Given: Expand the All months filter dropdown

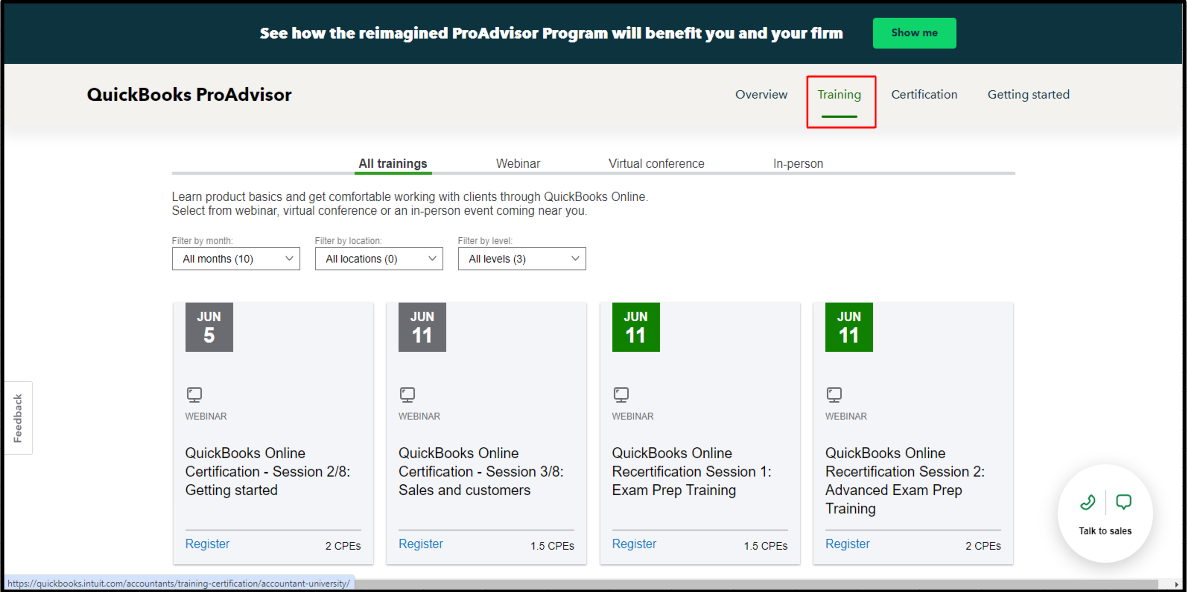Looking at the screenshot, I should click(236, 259).
